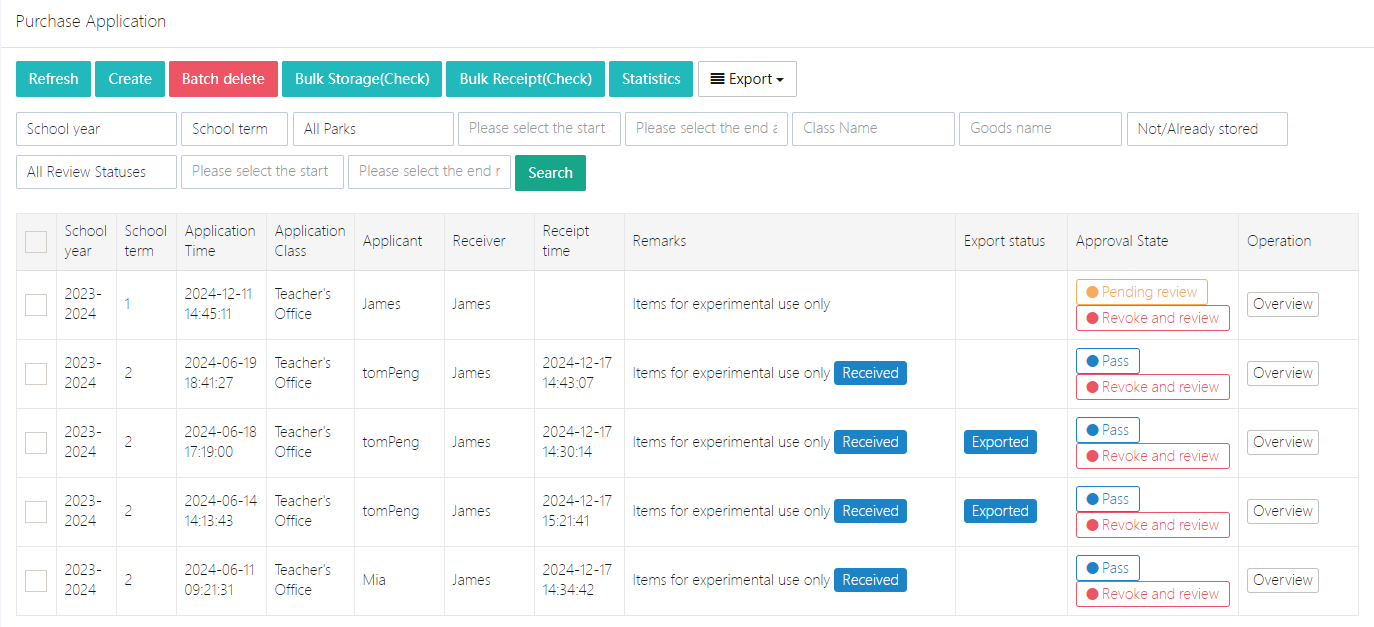Open Overview for the 2024-06-19 application

1282,373
